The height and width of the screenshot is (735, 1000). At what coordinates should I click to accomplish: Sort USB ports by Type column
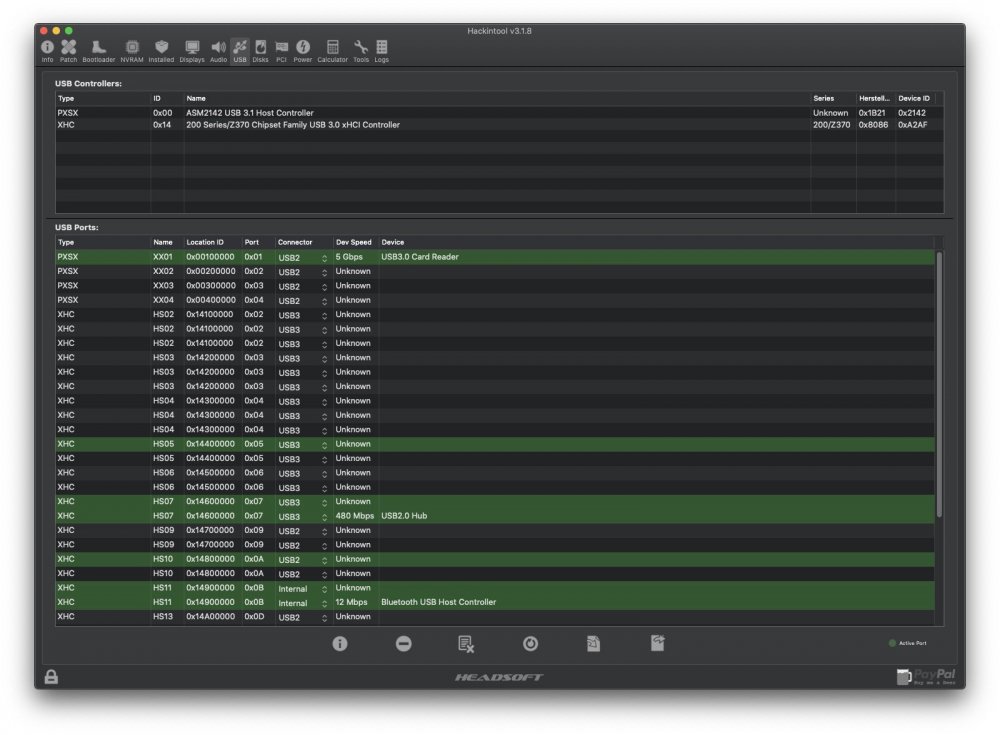[x=102, y=242]
